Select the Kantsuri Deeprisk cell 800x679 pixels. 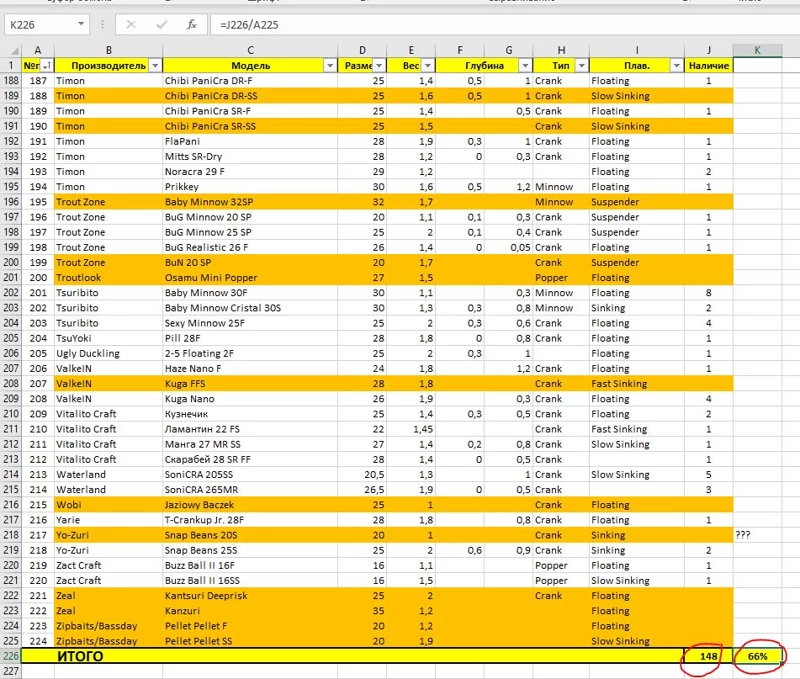click(250, 596)
